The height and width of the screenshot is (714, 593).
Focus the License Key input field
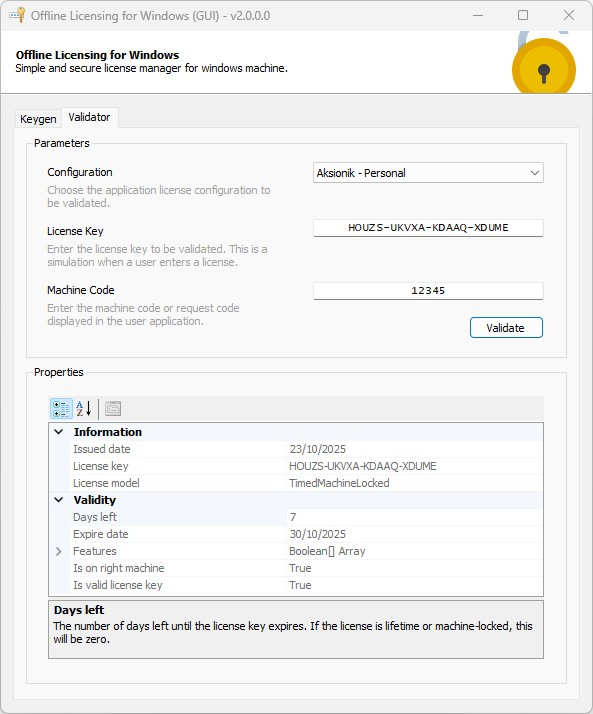(x=428, y=228)
